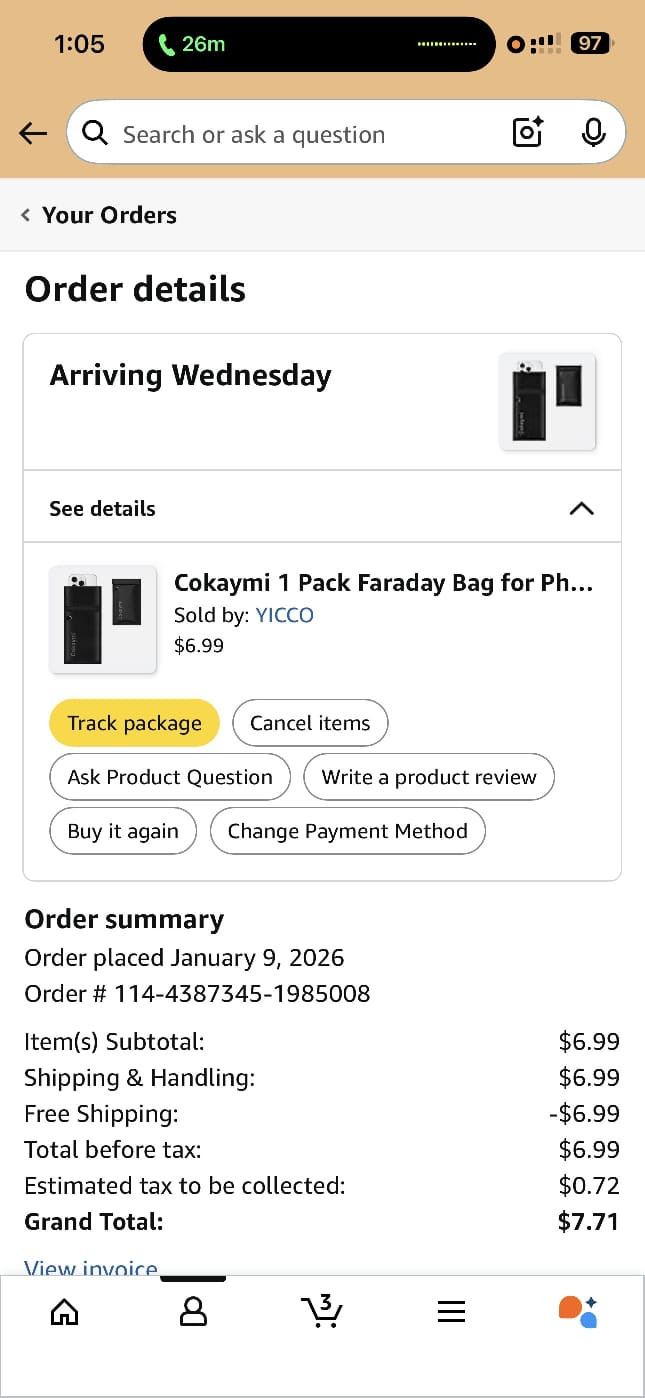Viewport: 645px width, 1398px height.
Task: Open camera lens search icon
Action: pos(527,132)
